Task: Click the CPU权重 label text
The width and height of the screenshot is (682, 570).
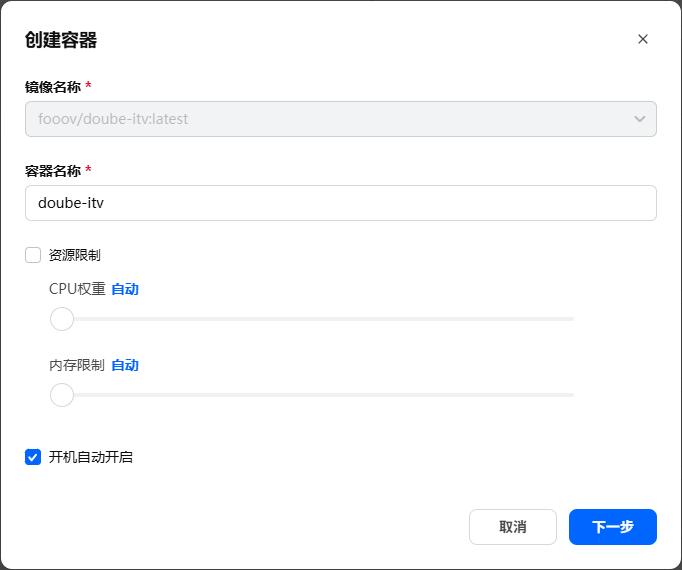Action: coord(77,289)
